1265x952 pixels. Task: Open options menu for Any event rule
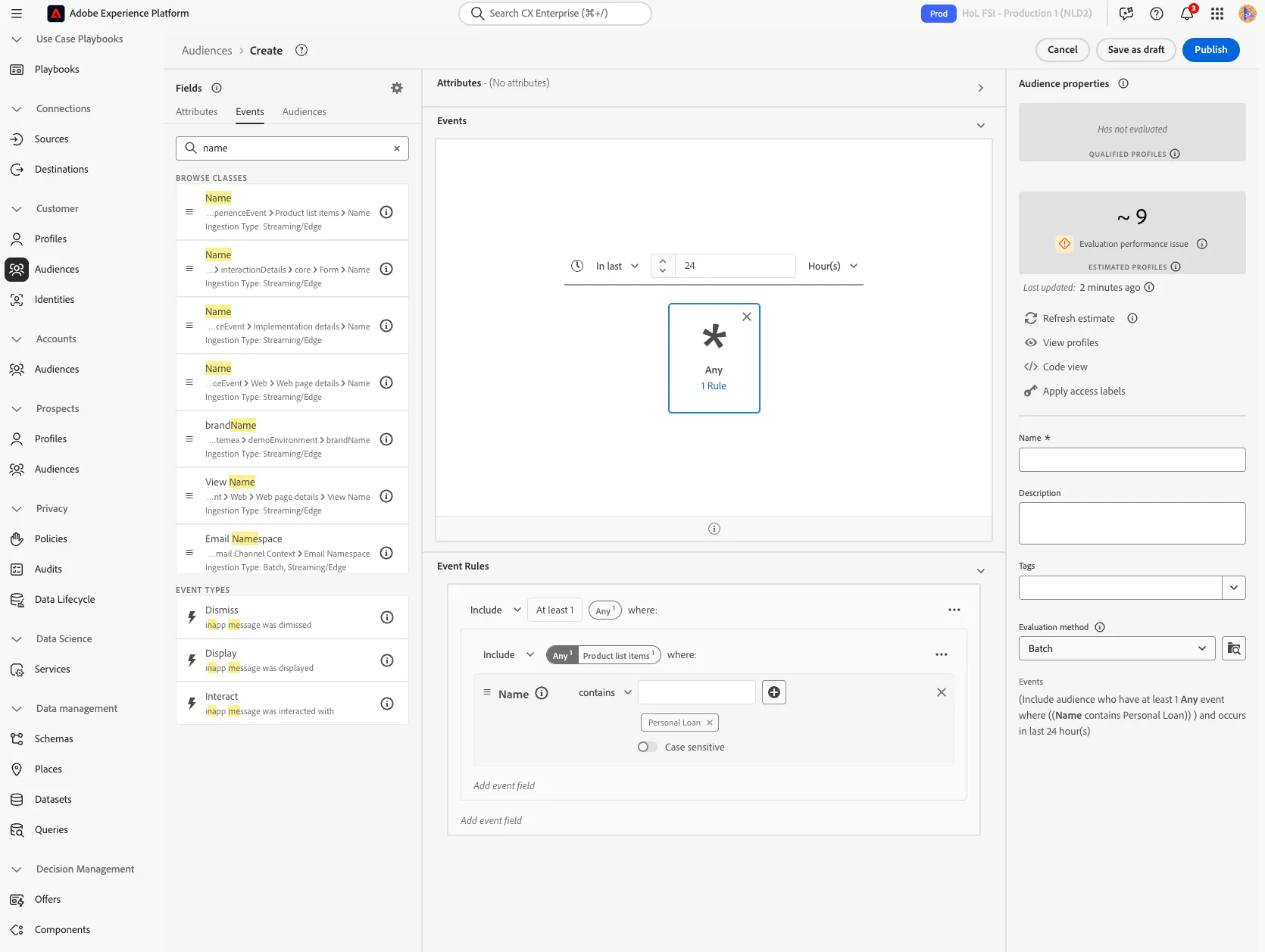(954, 610)
